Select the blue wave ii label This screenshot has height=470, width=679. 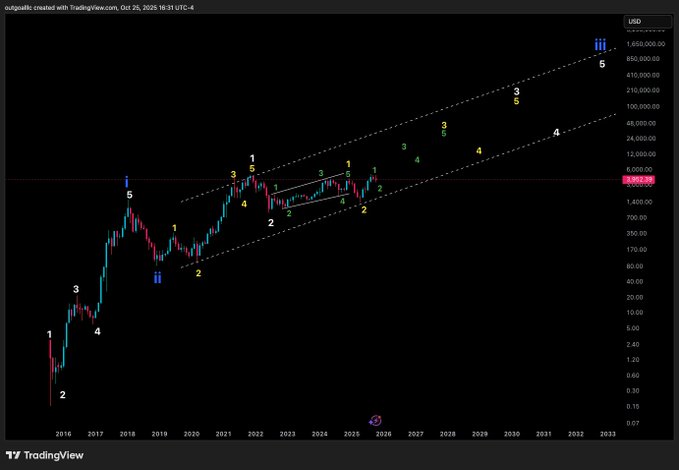pyautogui.click(x=158, y=278)
